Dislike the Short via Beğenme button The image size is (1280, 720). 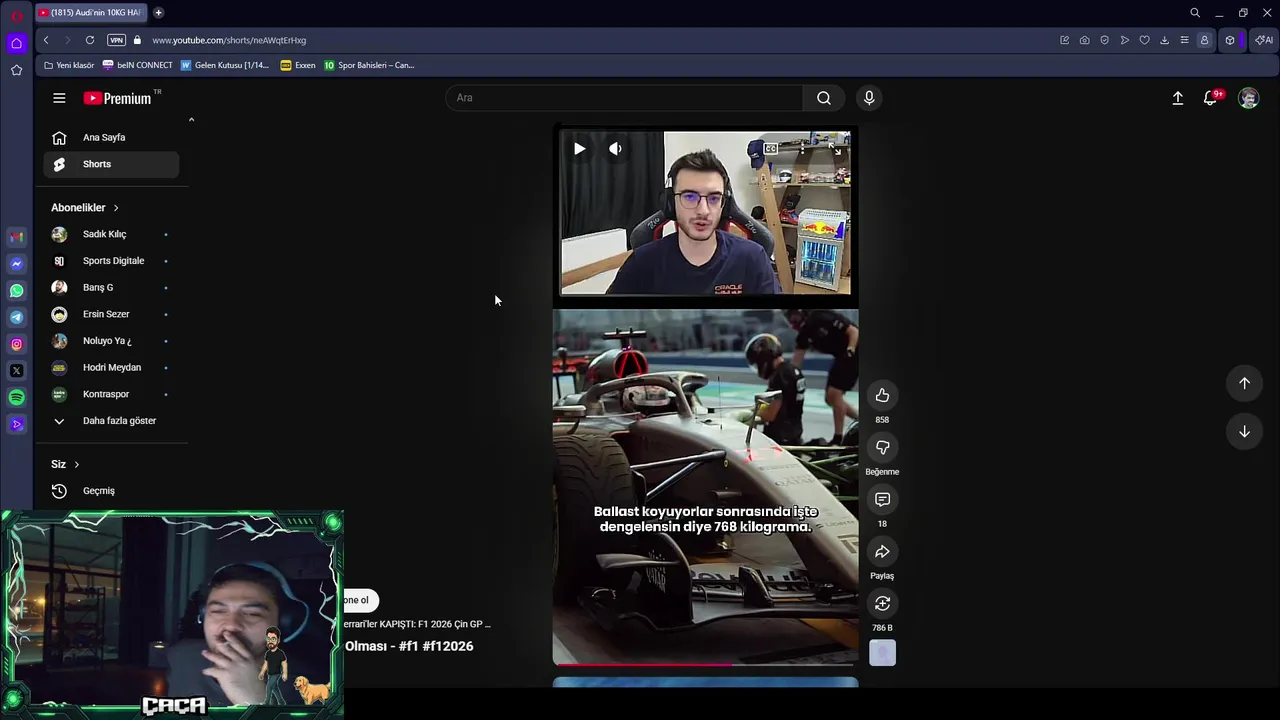coord(882,447)
